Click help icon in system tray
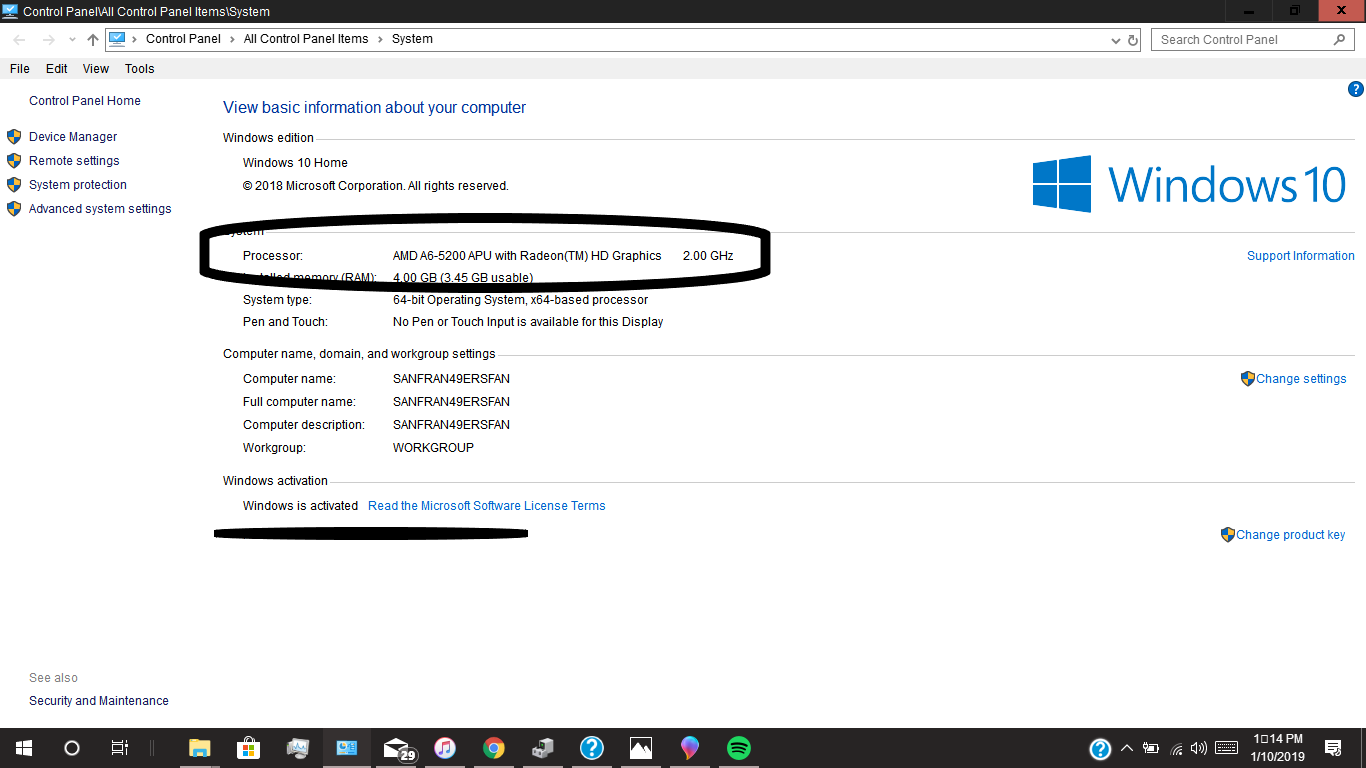The width and height of the screenshot is (1366, 768). point(1100,748)
